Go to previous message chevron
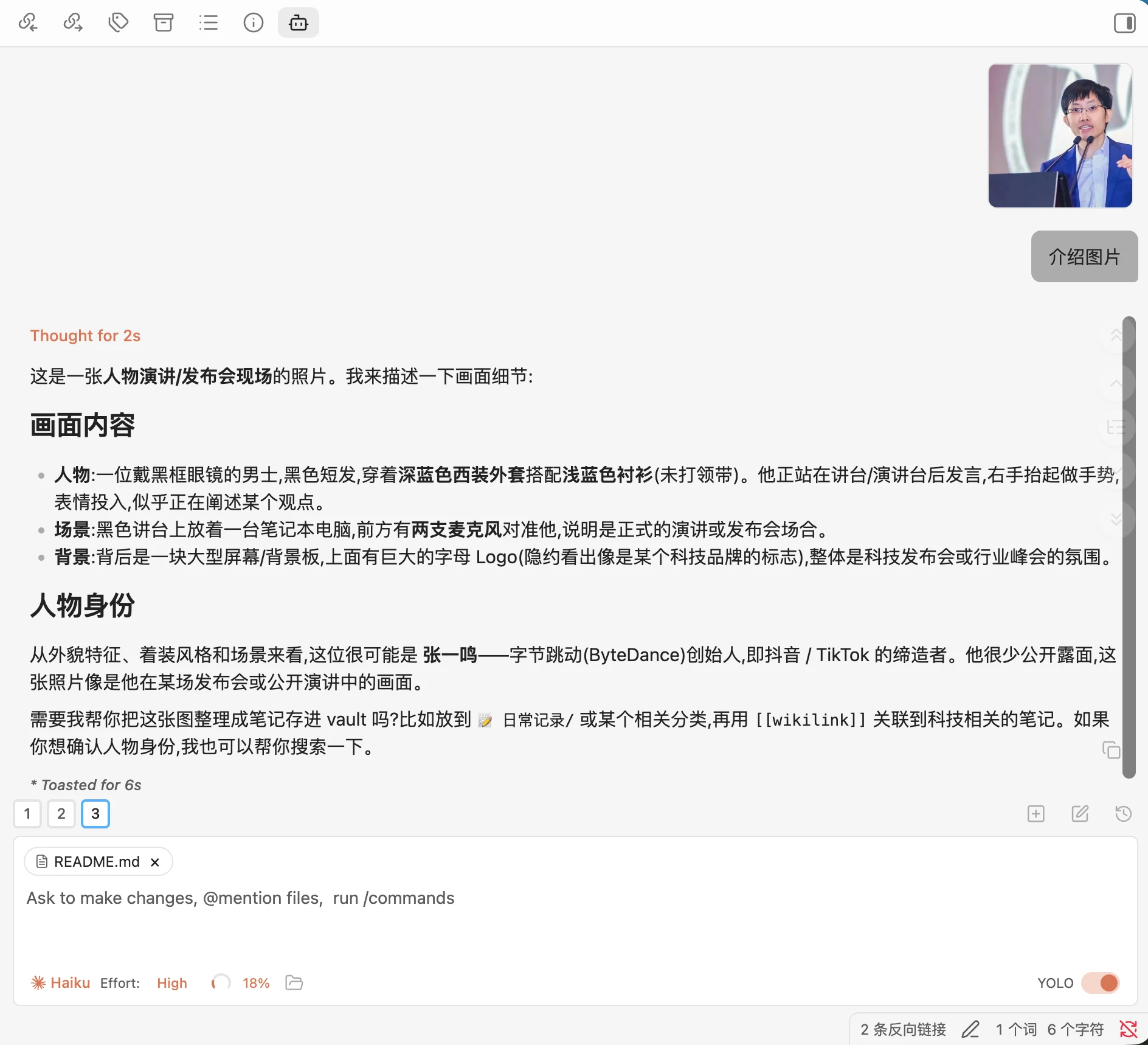 [x=1116, y=383]
